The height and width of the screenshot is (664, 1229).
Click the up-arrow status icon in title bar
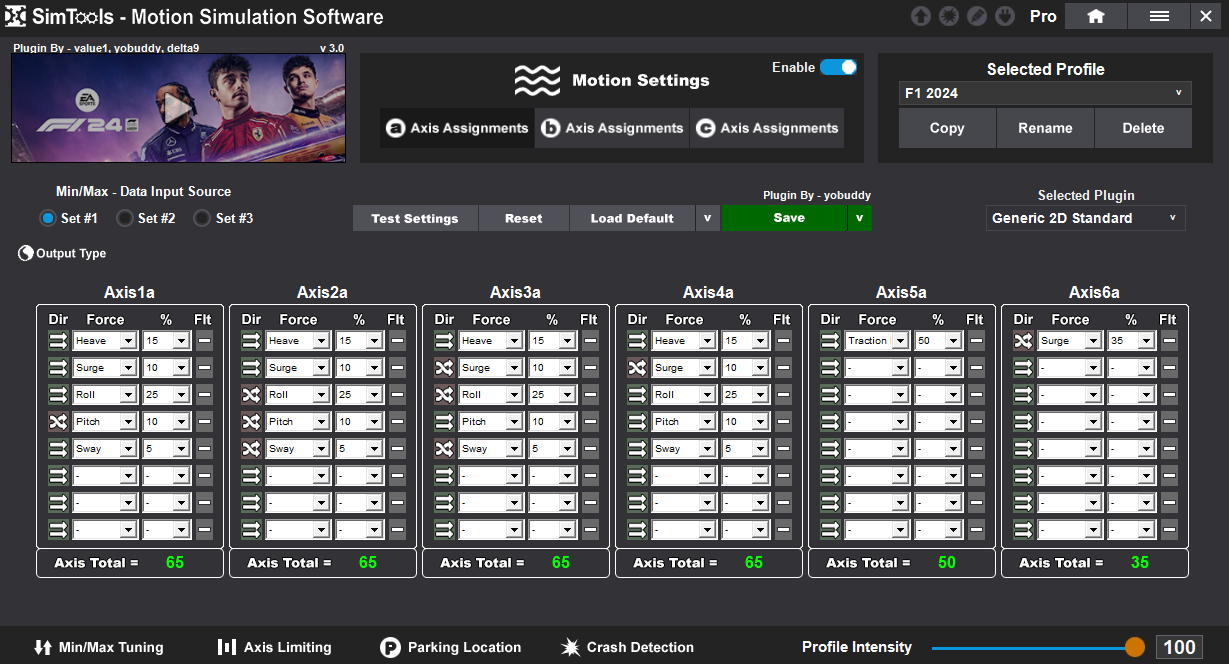pos(920,16)
